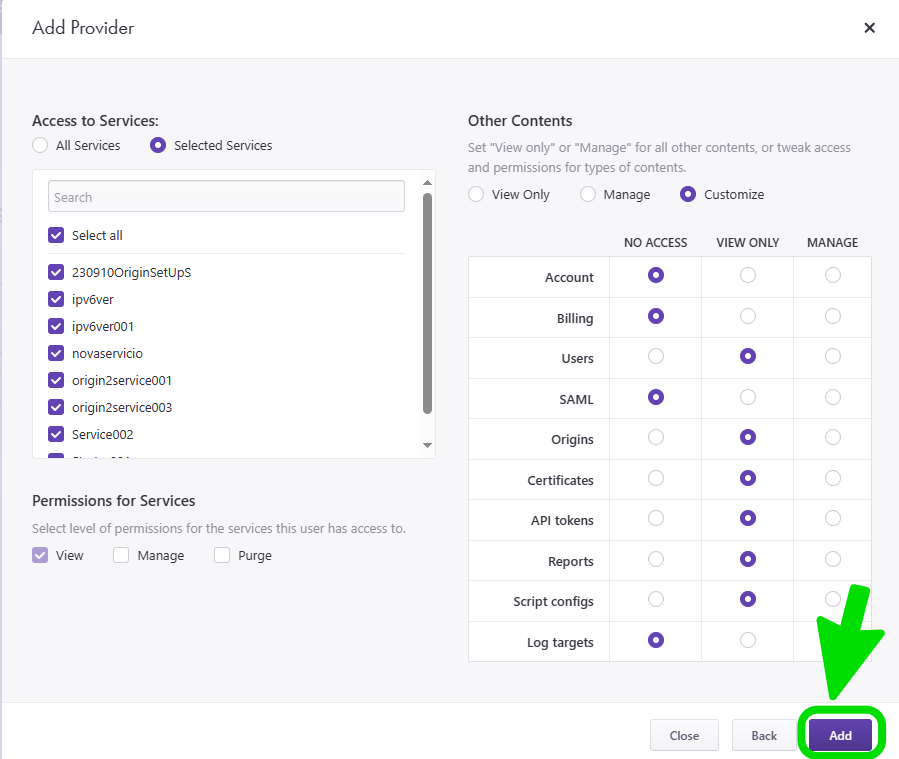Viewport: 899px width, 759px height.
Task: Uncheck the novaservicio service checkbox
Action: pyautogui.click(x=56, y=353)
